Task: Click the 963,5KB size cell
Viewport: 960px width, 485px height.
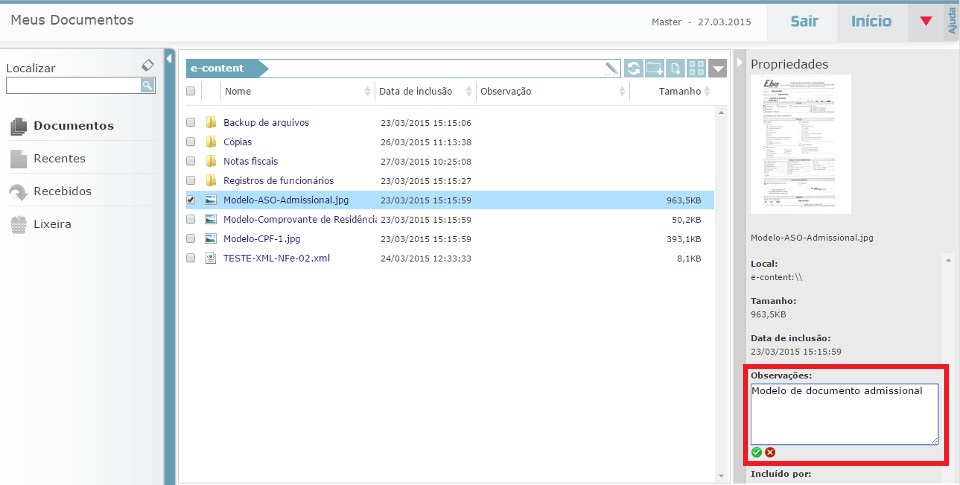Action: pyautogui.click(x=684, y=200)
